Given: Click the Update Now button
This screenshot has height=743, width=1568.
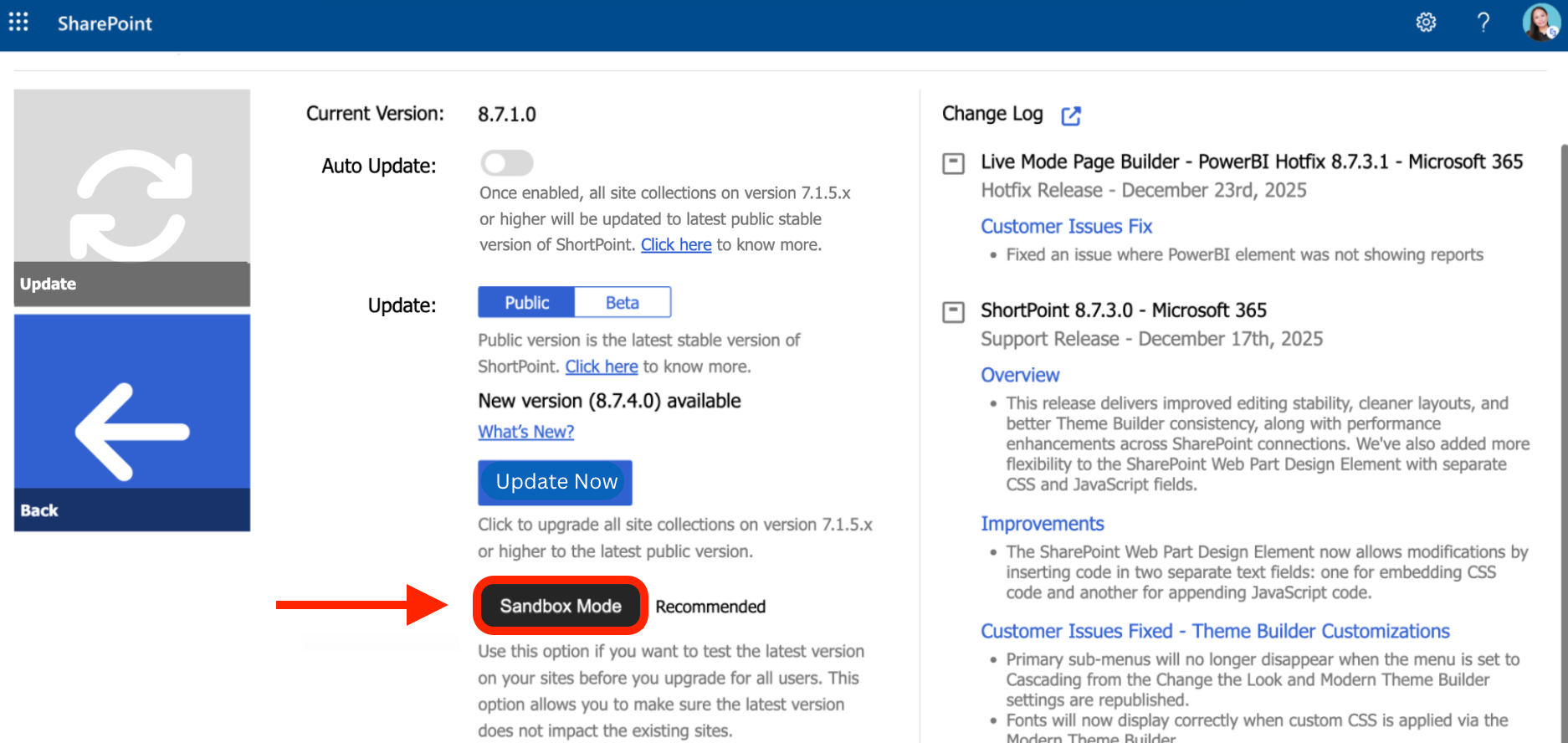Looking at the screenshot, I should click(556, 482).
